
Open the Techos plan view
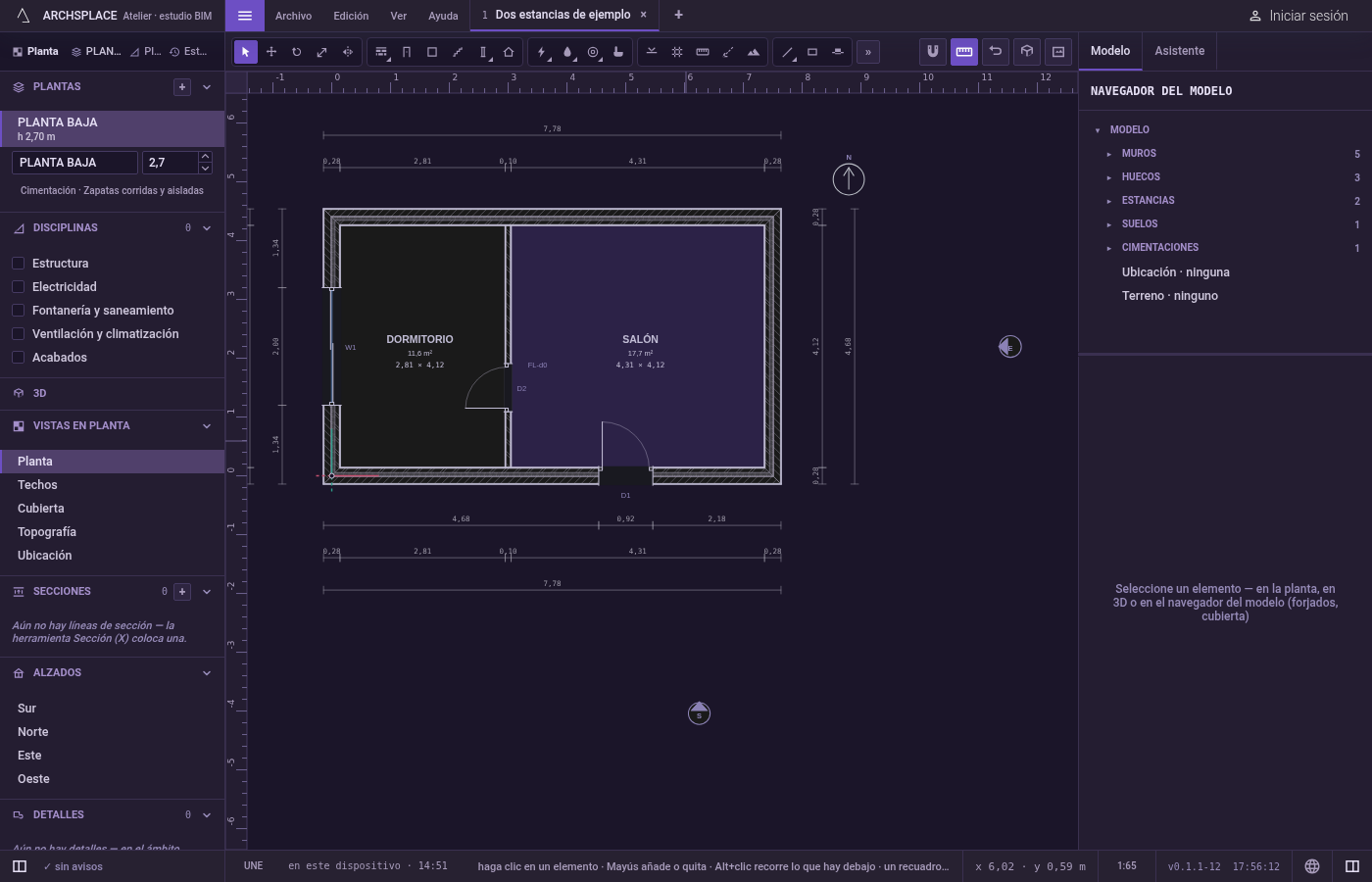(113, 485)
